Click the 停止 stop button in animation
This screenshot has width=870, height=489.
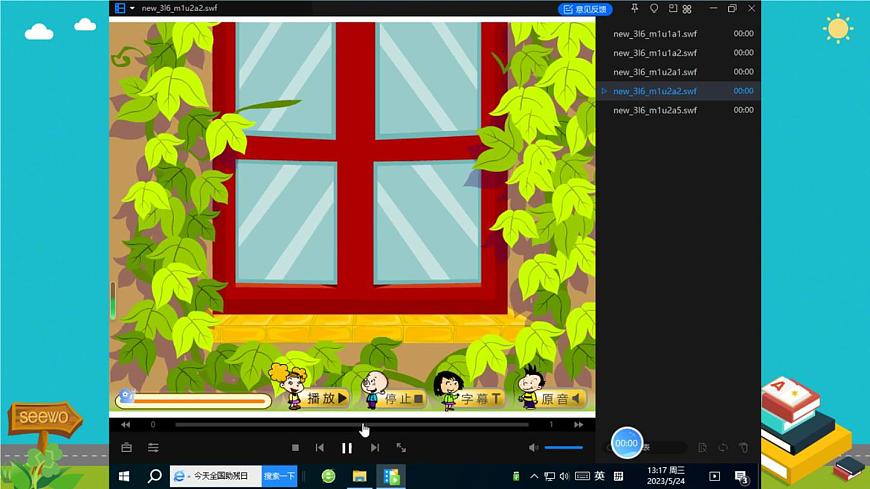pos(403,399)
